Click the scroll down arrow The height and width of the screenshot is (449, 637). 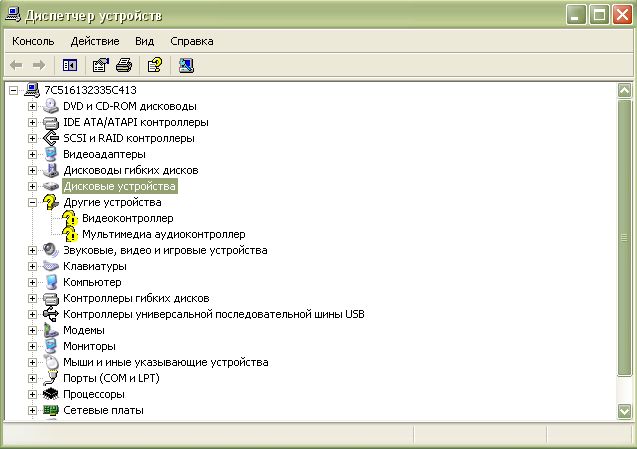pos(624,412)
